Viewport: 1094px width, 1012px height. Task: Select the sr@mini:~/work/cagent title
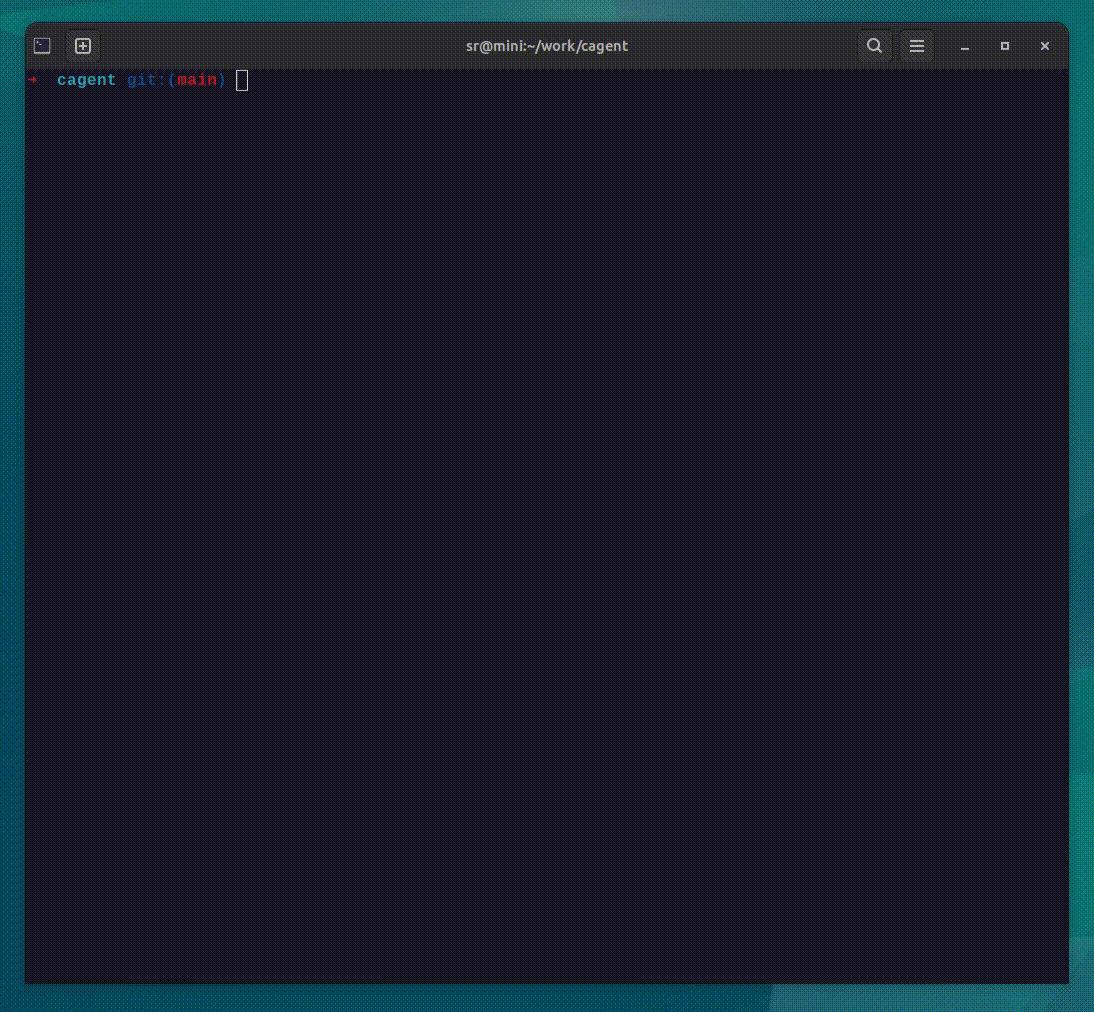[x=547, y=45]
